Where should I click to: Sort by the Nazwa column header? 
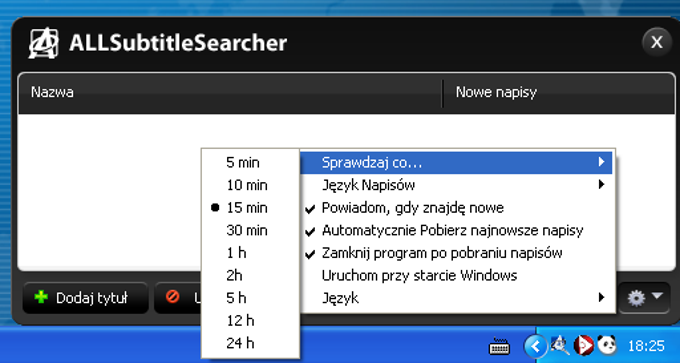click(230, 92)
